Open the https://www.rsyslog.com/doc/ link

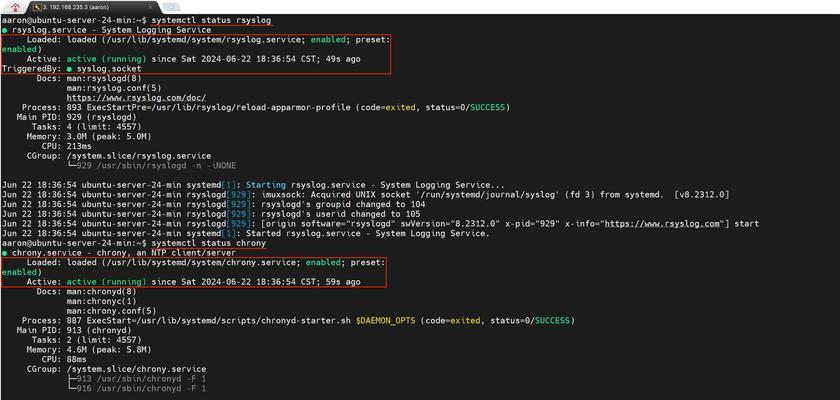pos(136,97)
